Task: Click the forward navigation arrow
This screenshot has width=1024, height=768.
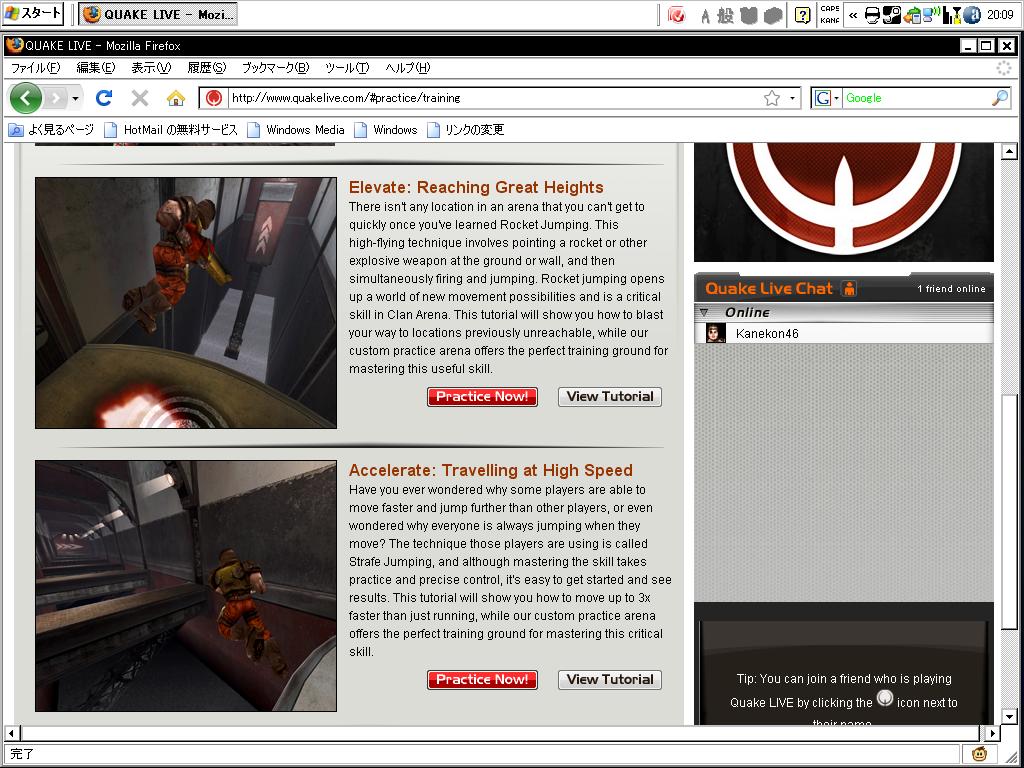Action: [56, 99]
